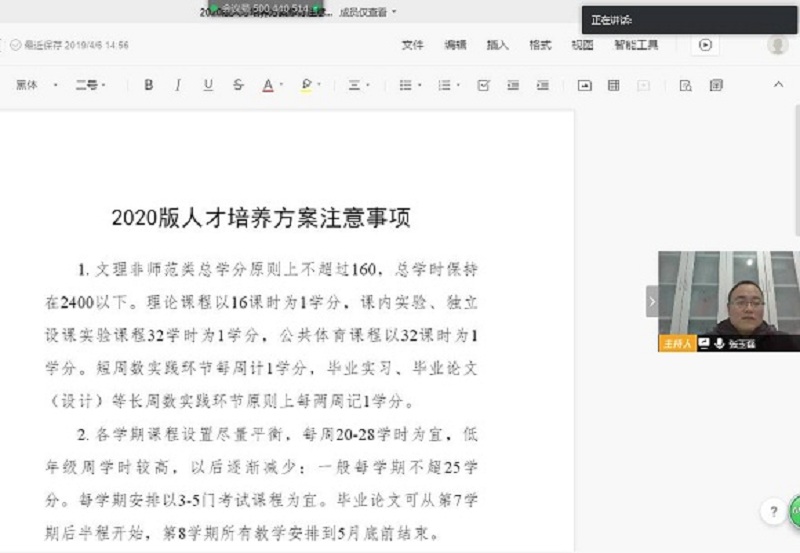Apply italic formatting to text
The width and height of the screenshot is (800, 553).
[178, 86]
